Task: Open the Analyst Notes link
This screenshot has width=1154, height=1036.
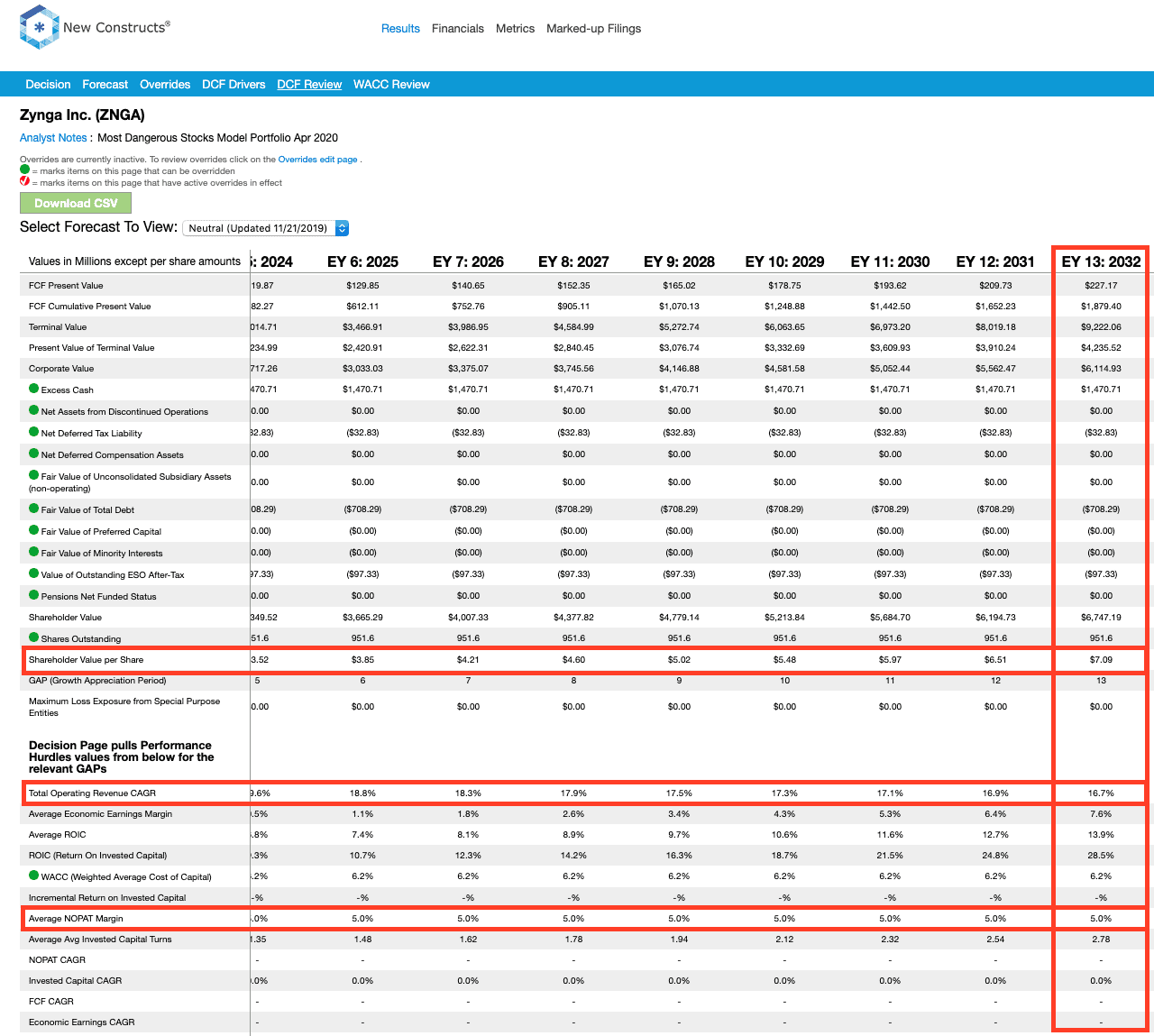Action: click(53, 138)
